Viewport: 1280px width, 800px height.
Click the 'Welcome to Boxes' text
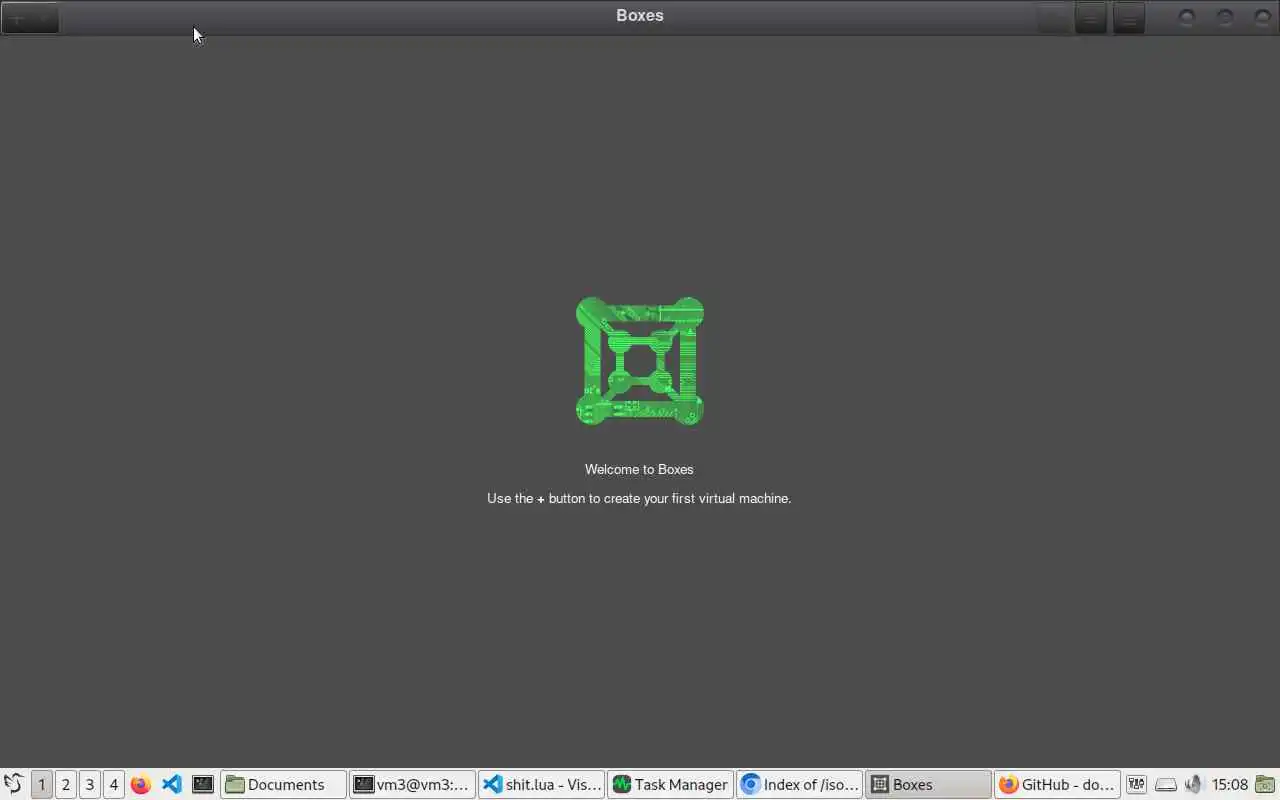pos(639,469)
